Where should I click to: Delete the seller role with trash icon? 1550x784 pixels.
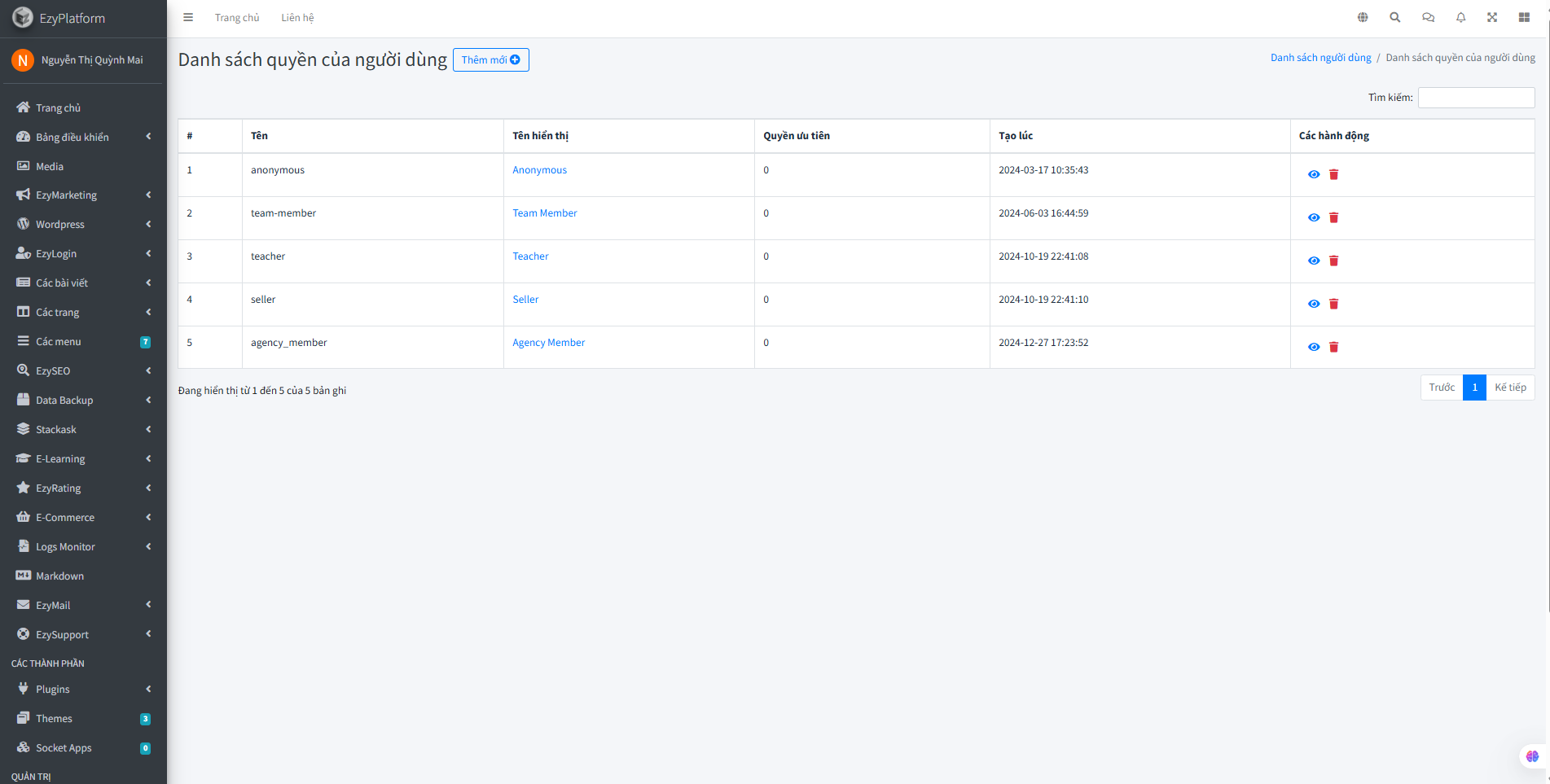coord(1334,304)
